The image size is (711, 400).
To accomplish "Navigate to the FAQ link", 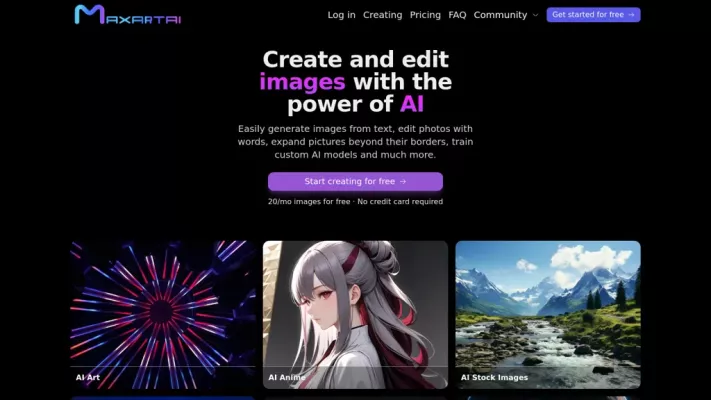I will [x=457, y=15].
